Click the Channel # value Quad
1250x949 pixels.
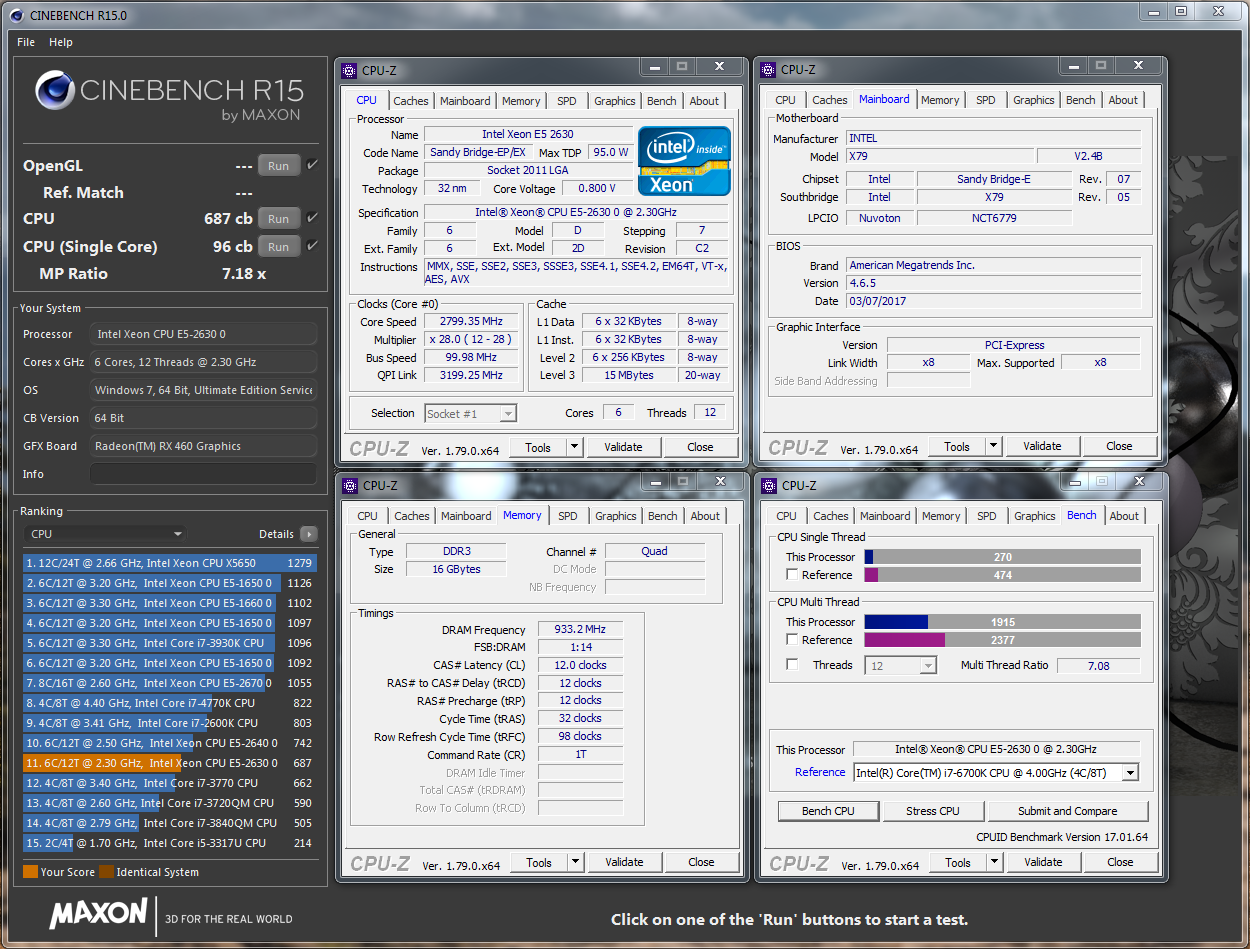655,551
